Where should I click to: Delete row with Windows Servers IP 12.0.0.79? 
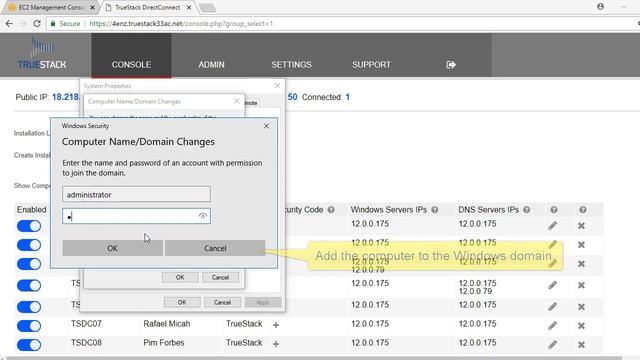pyautogui.click(x=582, y=264)
